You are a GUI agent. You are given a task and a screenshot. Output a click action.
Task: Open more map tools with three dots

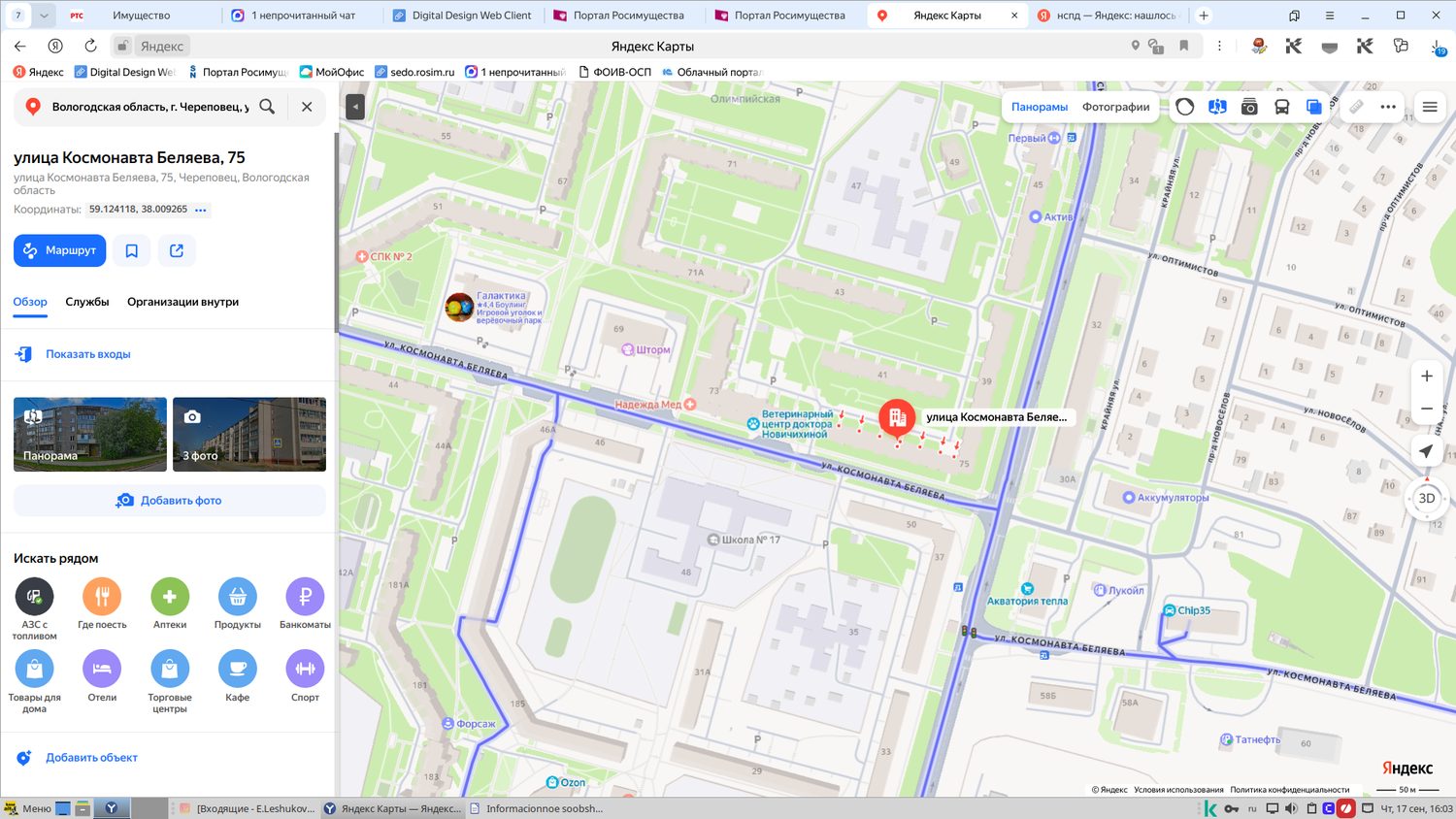tap(1388, 107)
